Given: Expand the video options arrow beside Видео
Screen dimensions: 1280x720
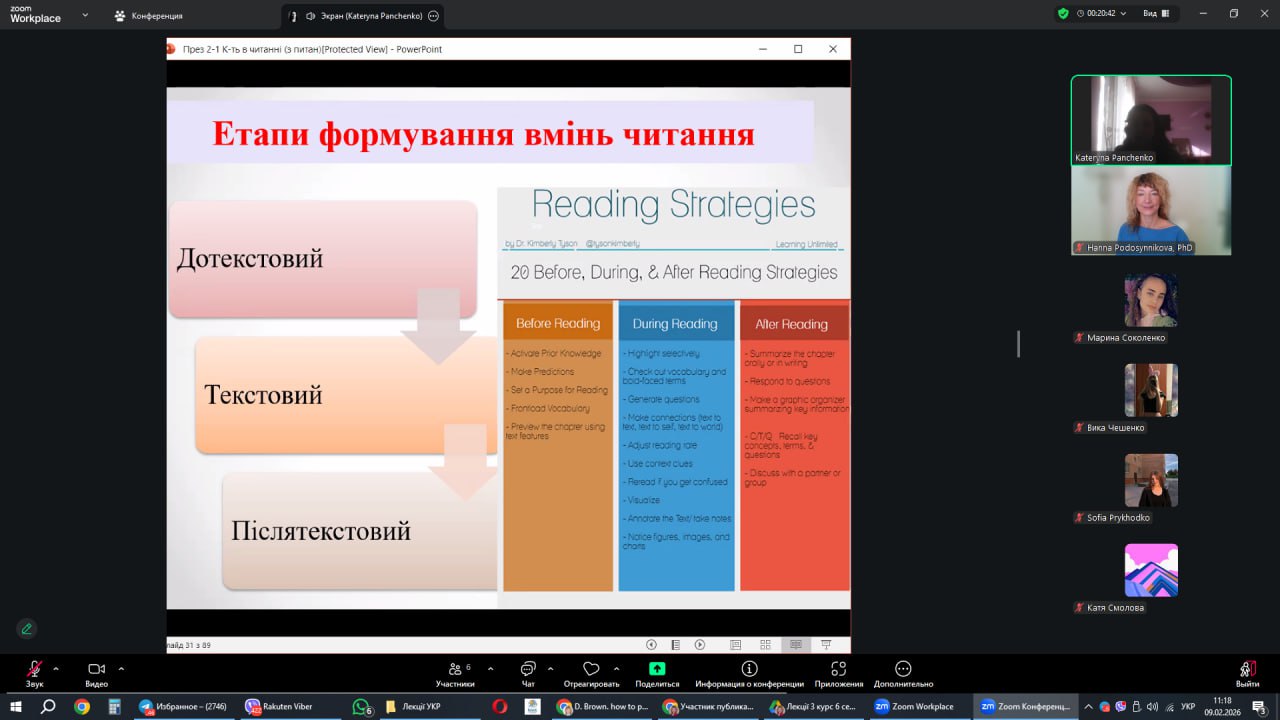Looking at the screenshot, I should (x=121, y=668).
